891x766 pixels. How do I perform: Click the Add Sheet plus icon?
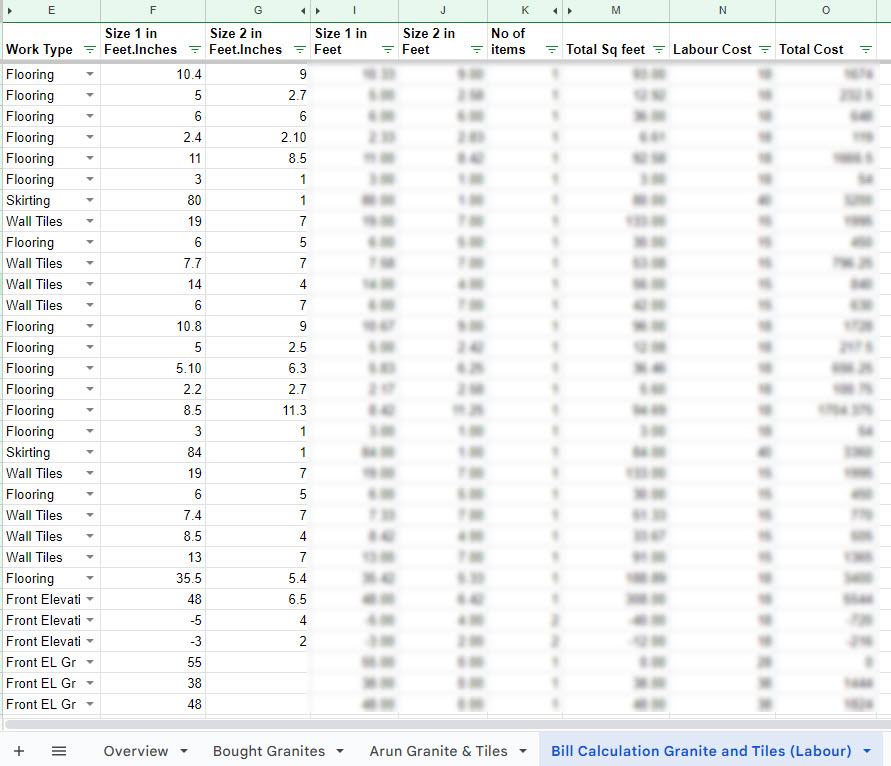[19, 751]
